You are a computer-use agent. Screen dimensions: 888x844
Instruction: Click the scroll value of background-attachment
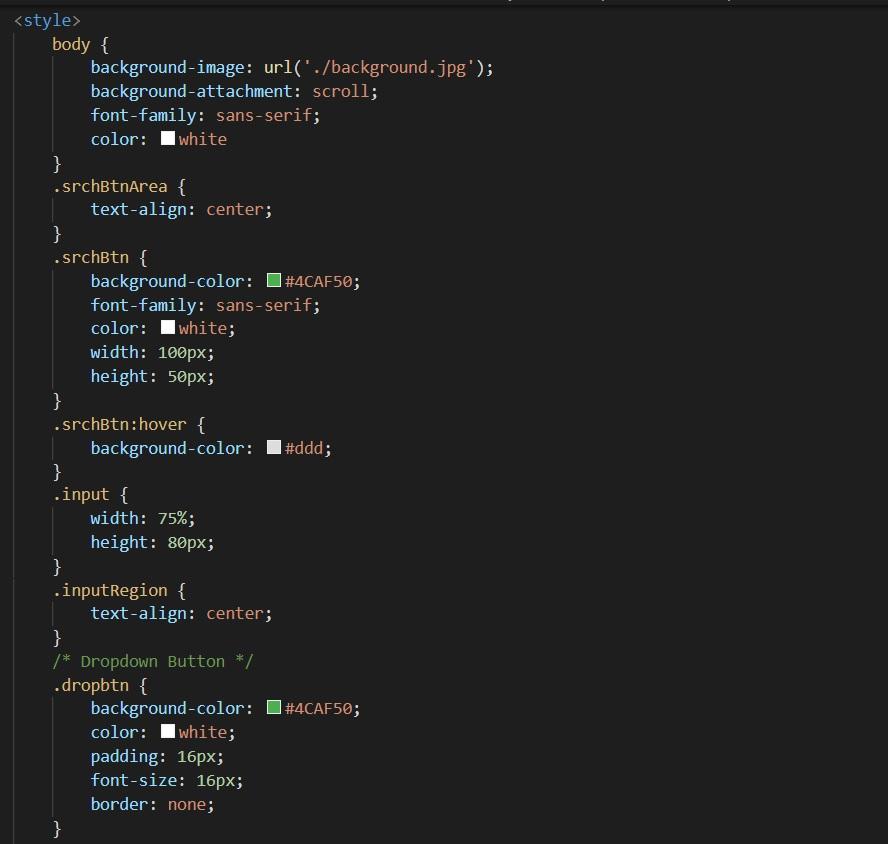click(338, 91)
